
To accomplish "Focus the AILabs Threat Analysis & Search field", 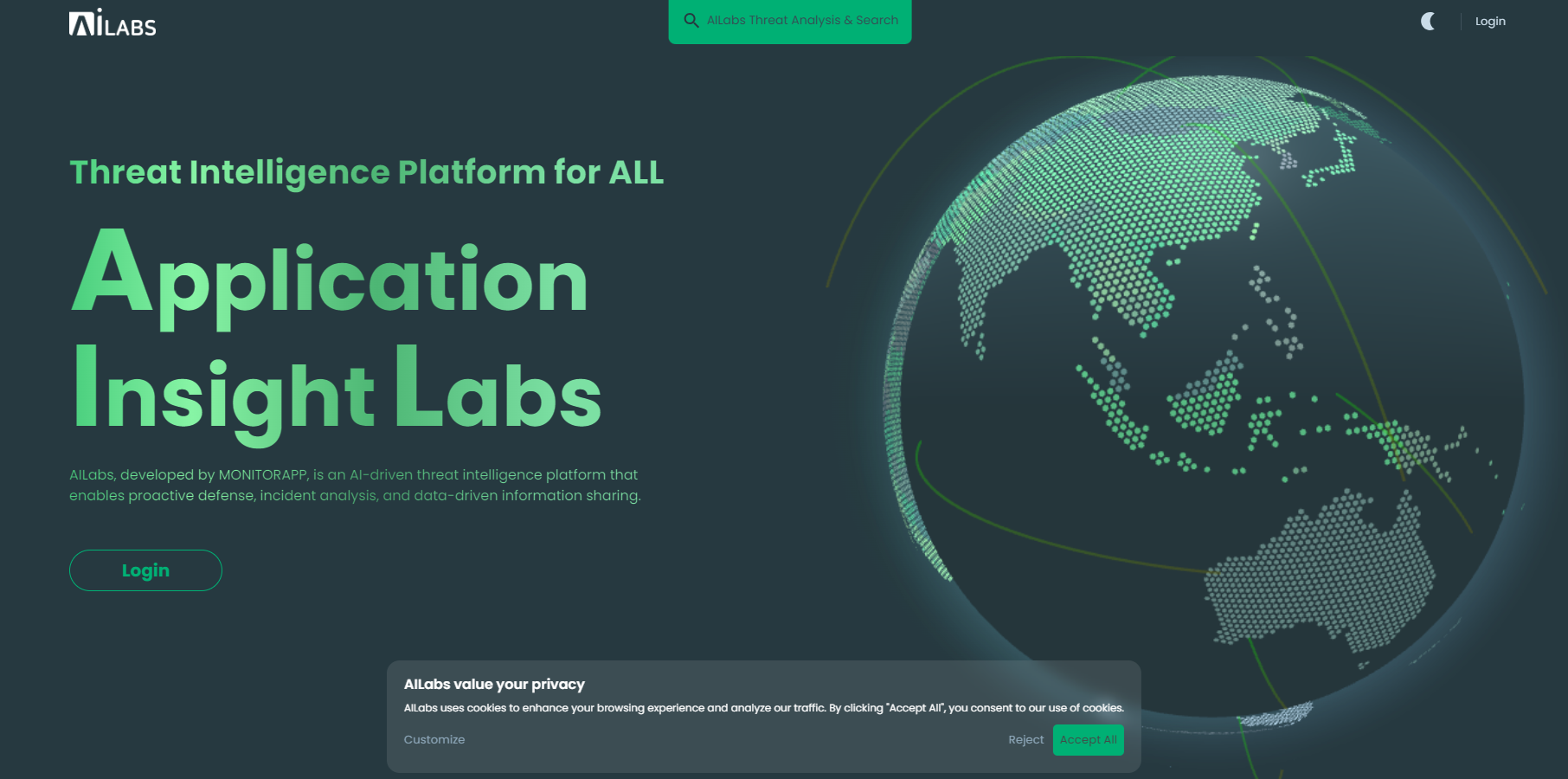I will click(x=790, y=21).
